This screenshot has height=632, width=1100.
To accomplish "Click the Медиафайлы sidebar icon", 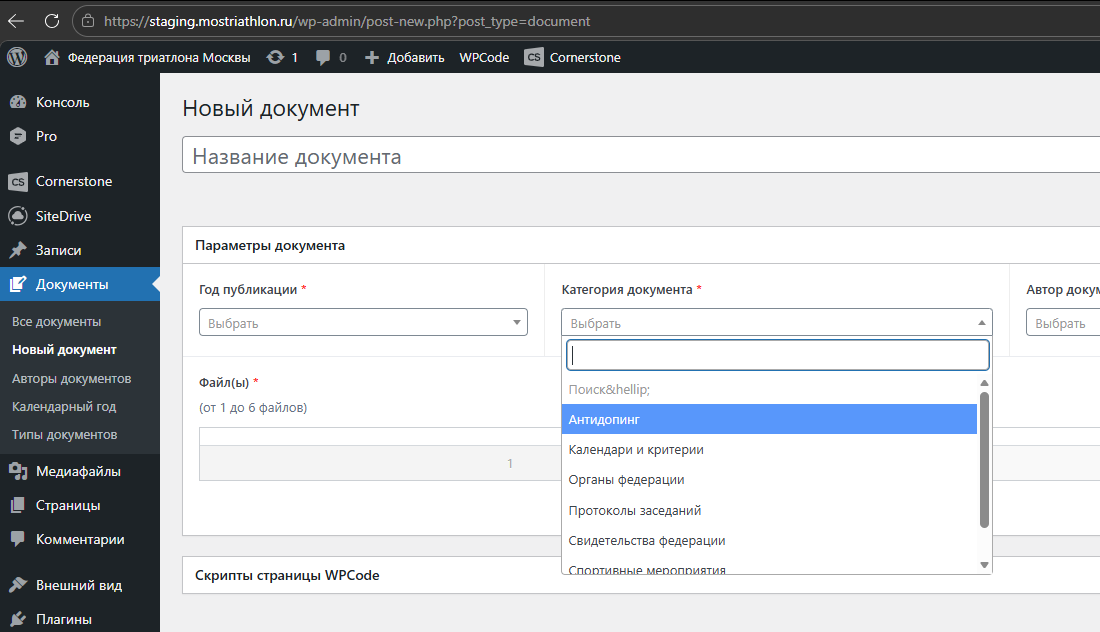I will click(17, 471).
